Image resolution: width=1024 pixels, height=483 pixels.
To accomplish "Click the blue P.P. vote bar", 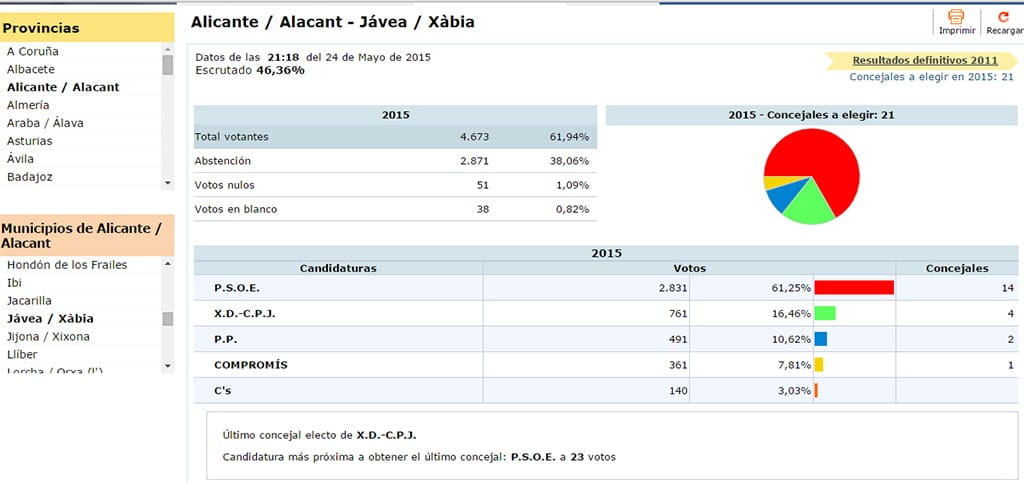I will 821,339.
